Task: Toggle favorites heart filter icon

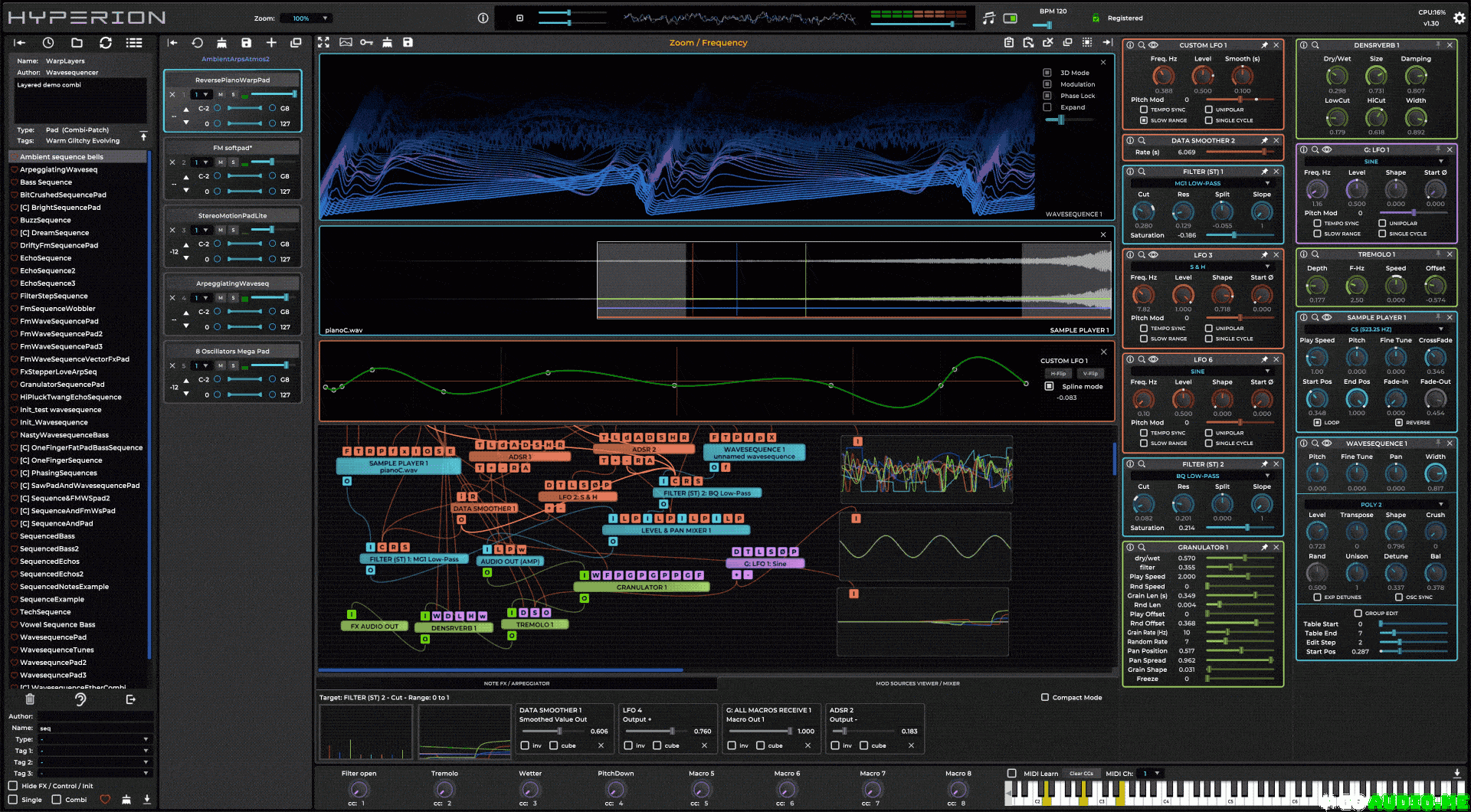Action: pos(105,799)
